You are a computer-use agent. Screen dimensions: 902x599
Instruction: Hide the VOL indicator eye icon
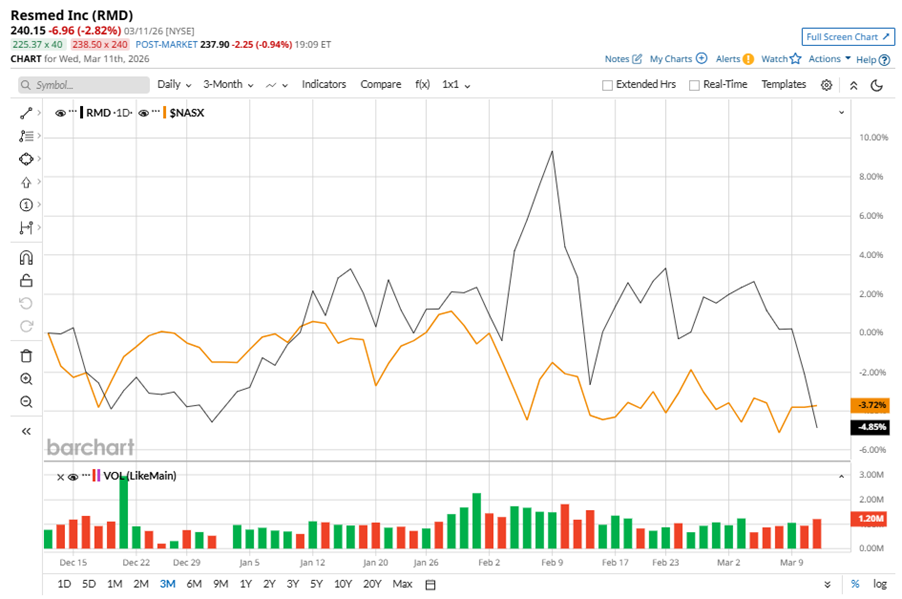click(73, 477)
